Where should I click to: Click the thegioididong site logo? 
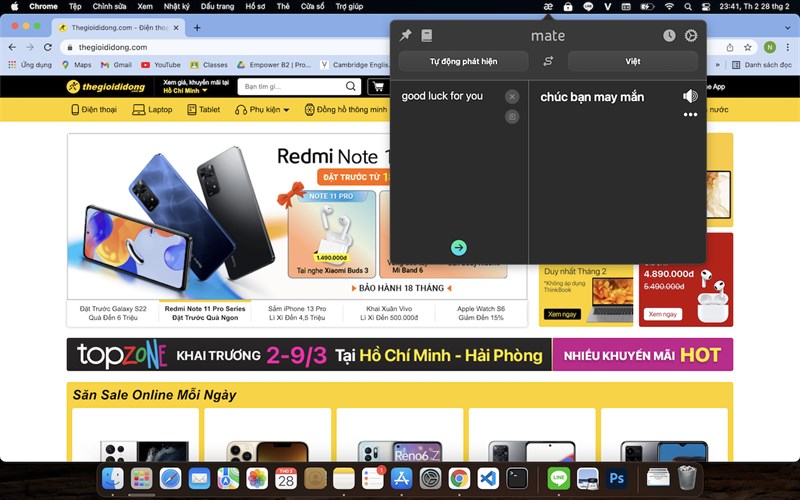106,86
